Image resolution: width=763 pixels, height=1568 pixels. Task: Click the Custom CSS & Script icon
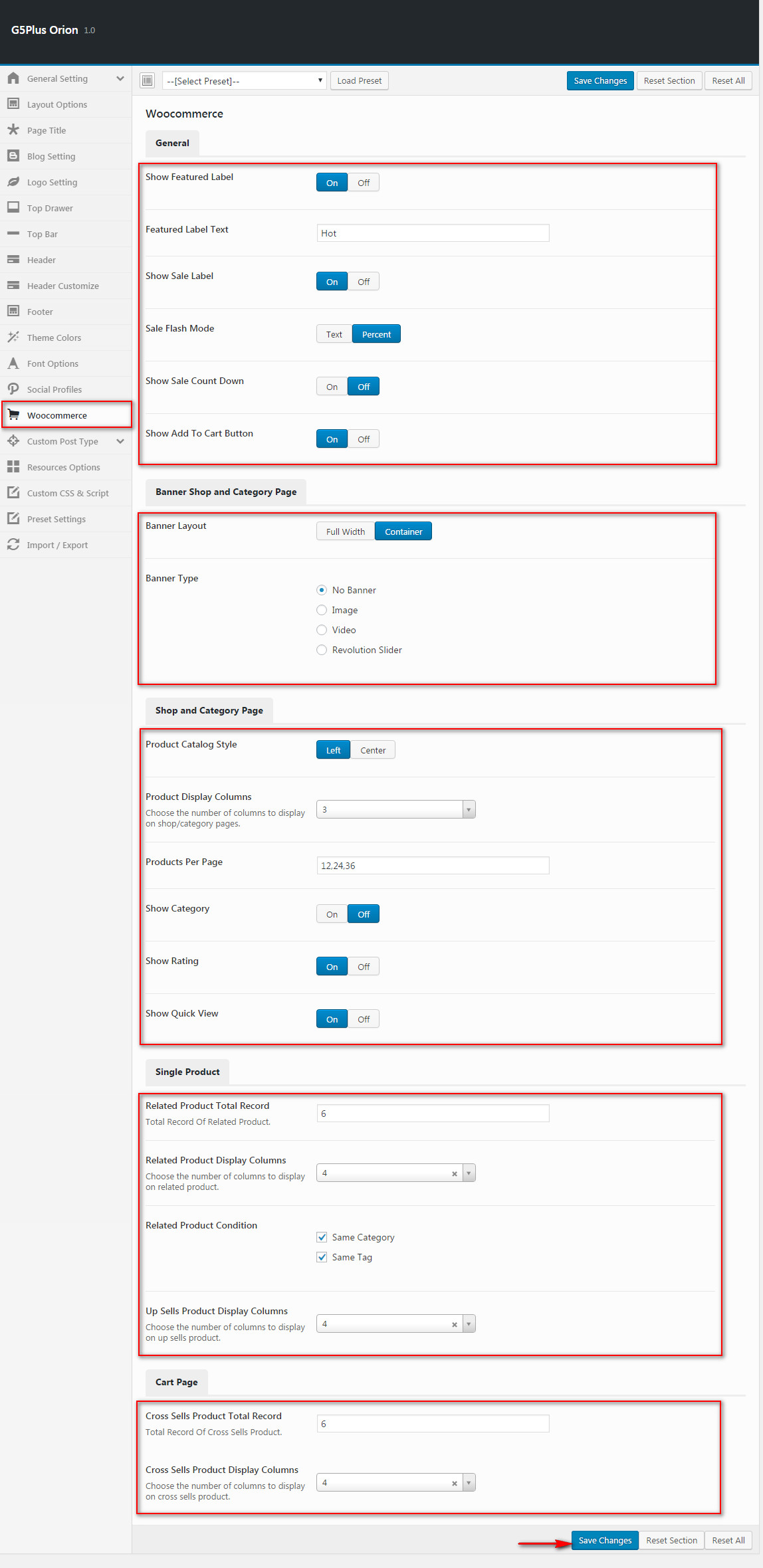[x=13, y=493]
